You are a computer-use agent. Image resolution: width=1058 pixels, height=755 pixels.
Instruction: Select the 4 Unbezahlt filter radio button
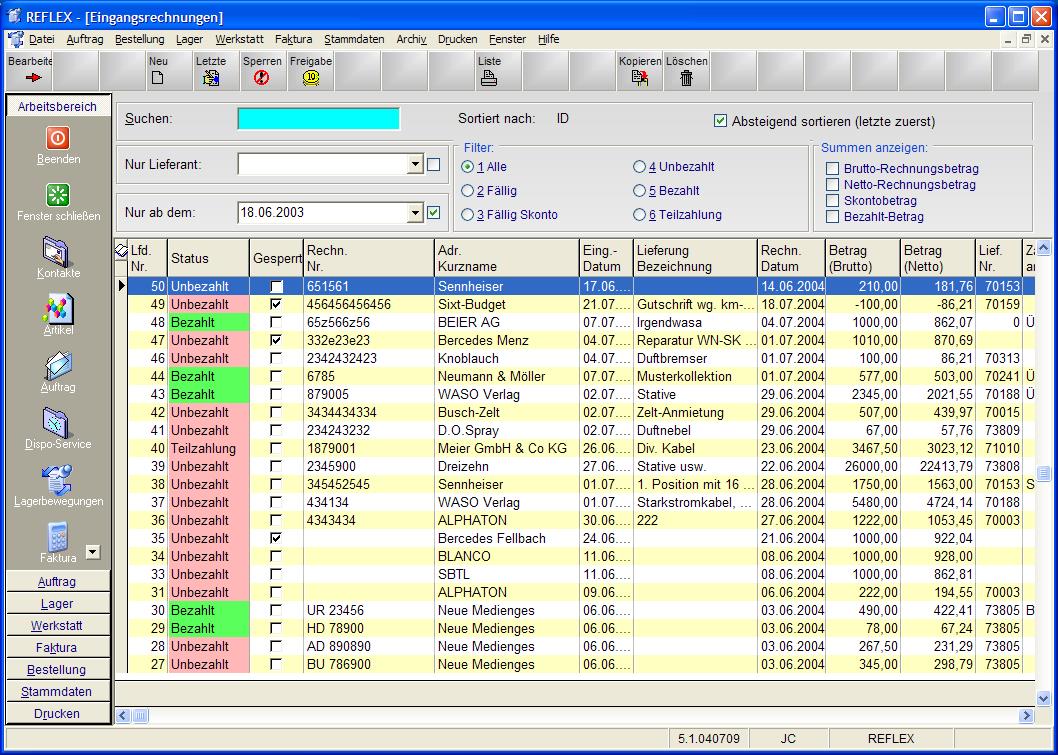[640, 167]
